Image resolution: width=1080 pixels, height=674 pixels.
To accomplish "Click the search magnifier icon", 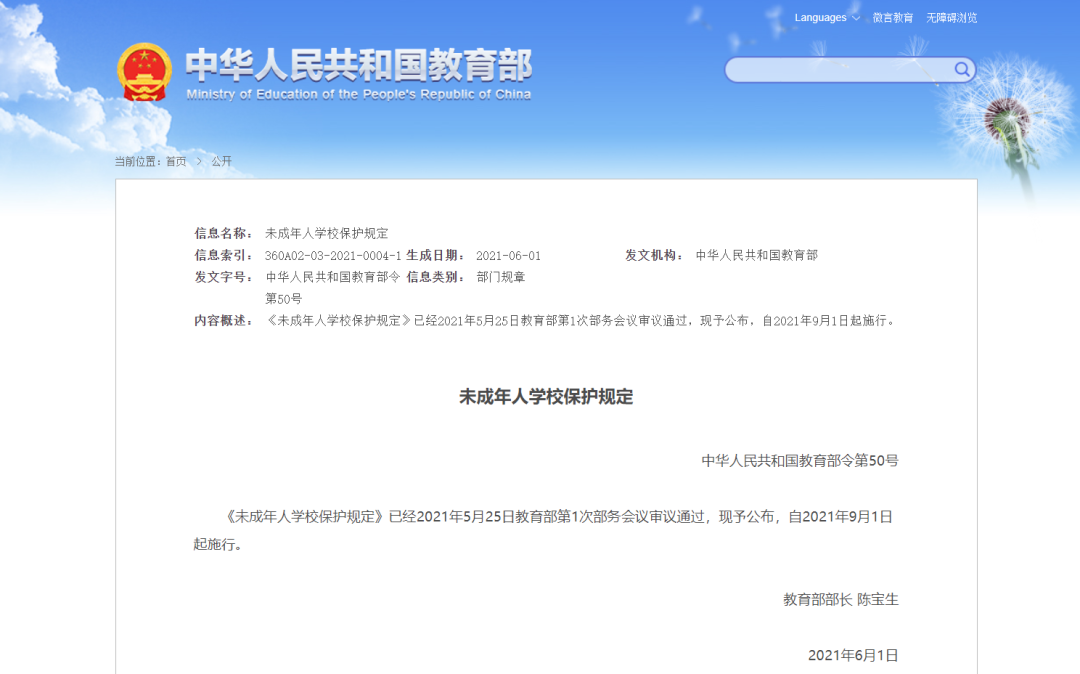I will (x=962, y=70).
